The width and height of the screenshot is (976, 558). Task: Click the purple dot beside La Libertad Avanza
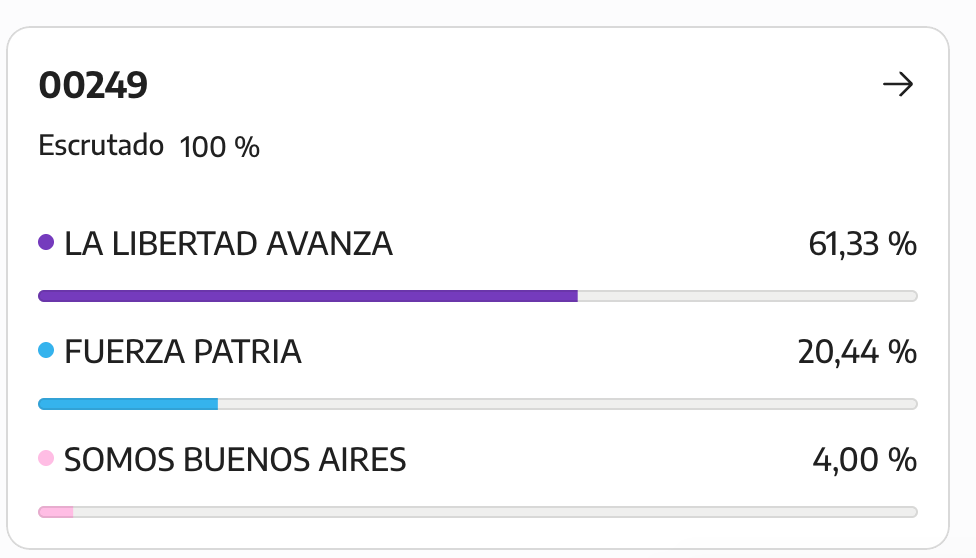pos(46,242)
